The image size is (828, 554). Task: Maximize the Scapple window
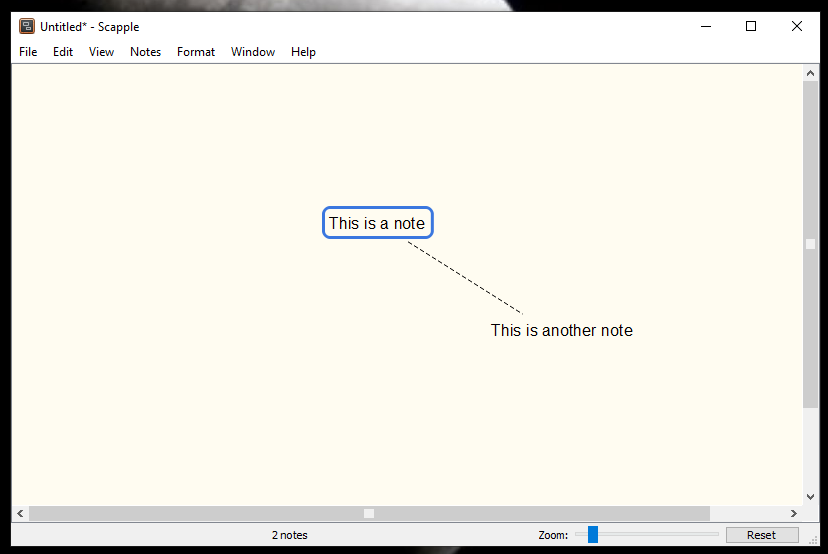751,27
